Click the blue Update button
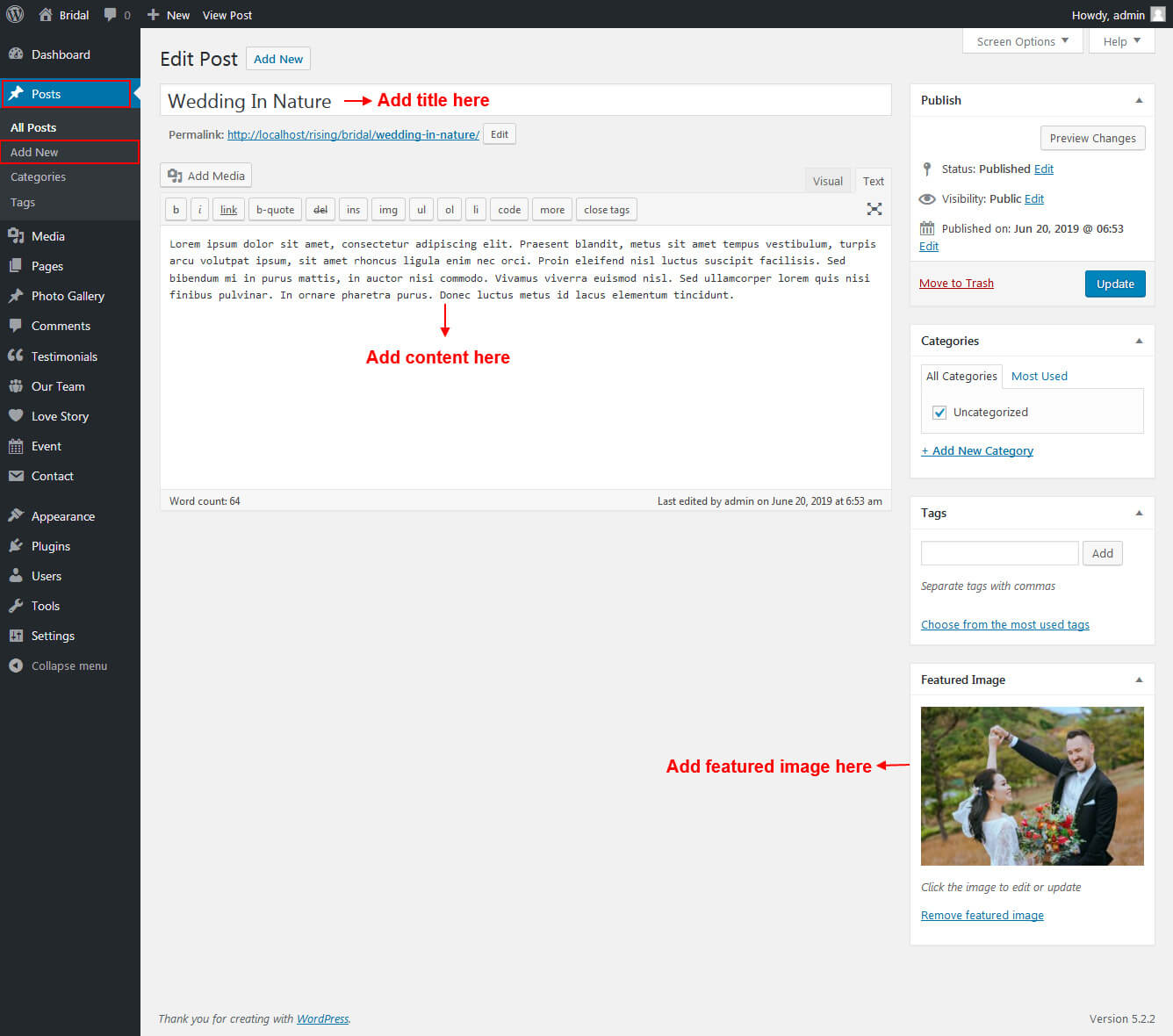Image resolution: width=1173 pixels, height=1036 pixels. [x=1114, y=284]
